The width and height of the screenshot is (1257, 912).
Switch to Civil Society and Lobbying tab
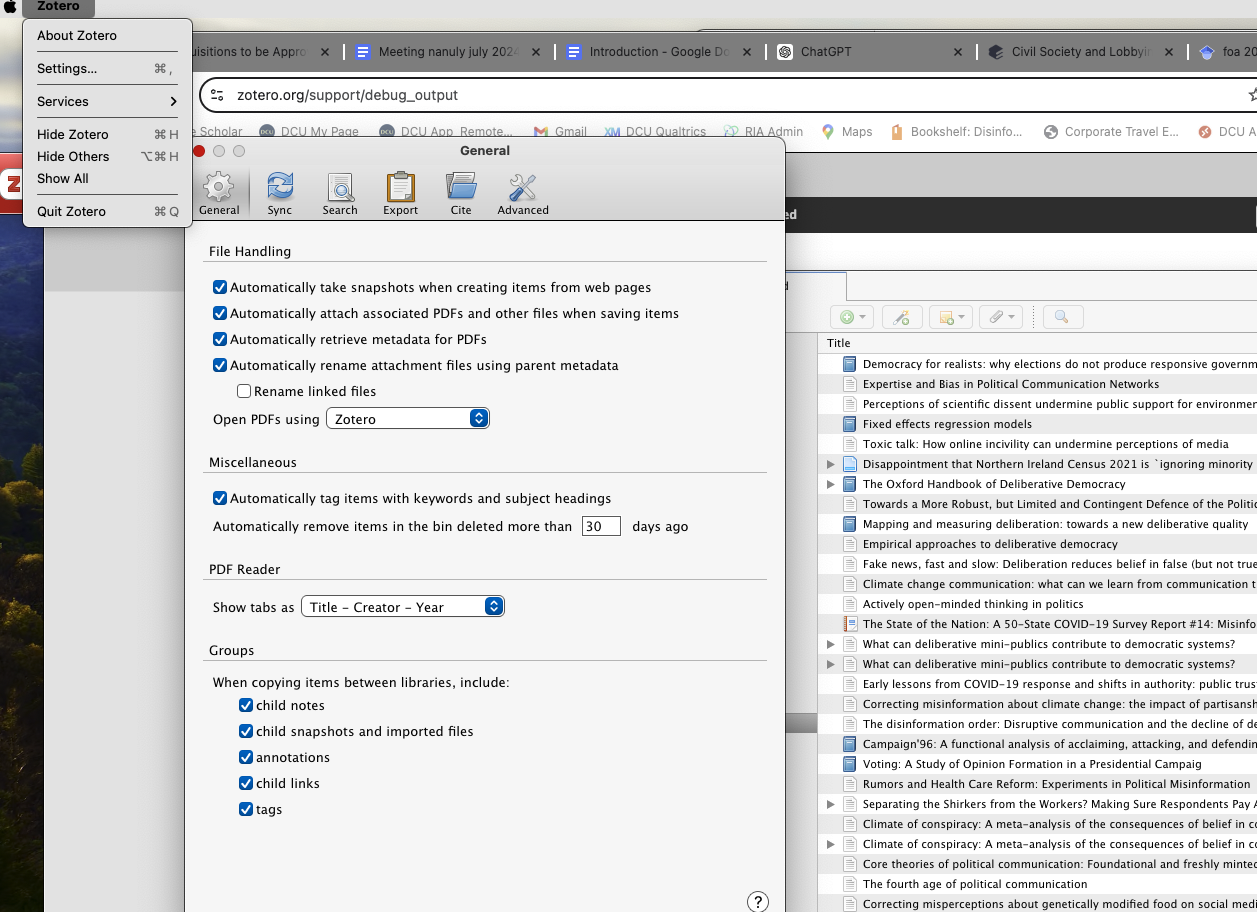1080,52
